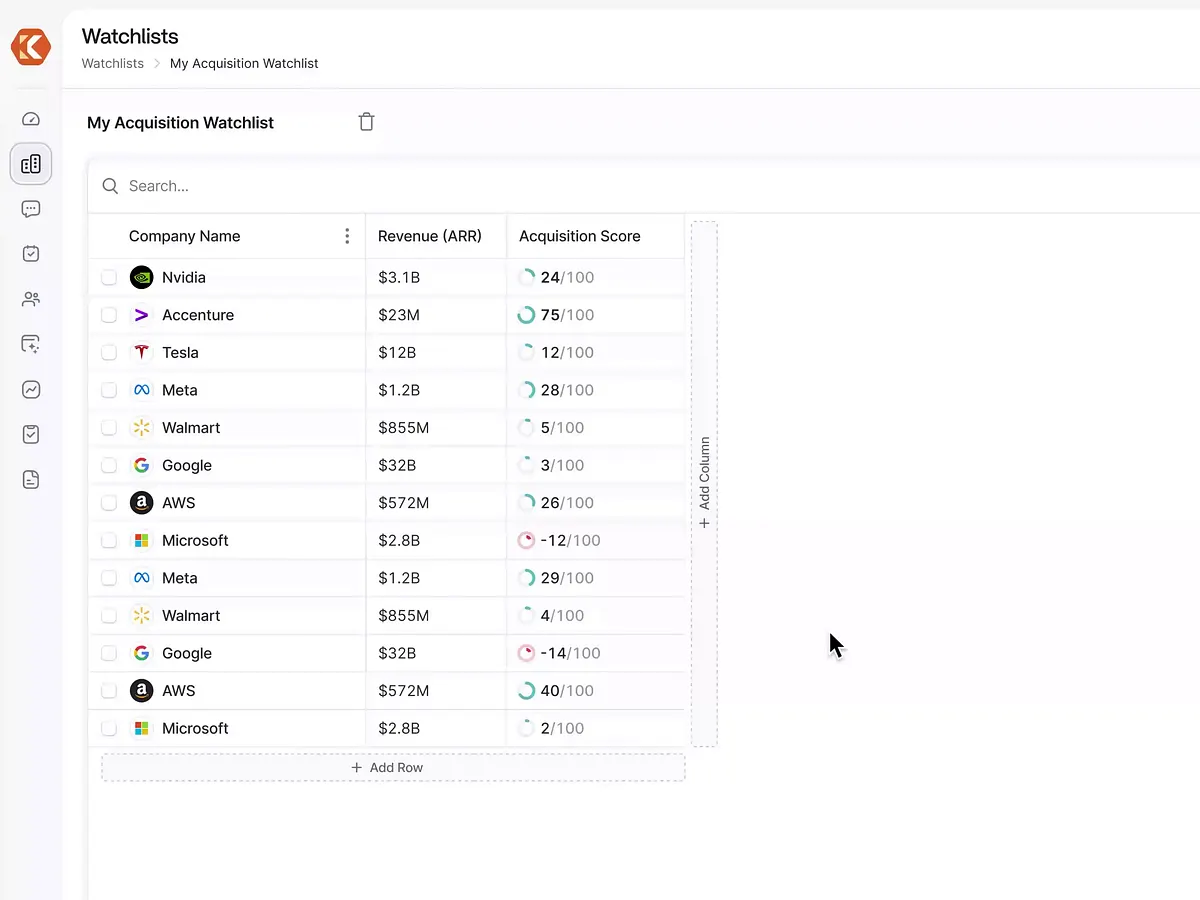Open the analytics chart sidebar icon
Screen dimensions: 1200x900
31,389
